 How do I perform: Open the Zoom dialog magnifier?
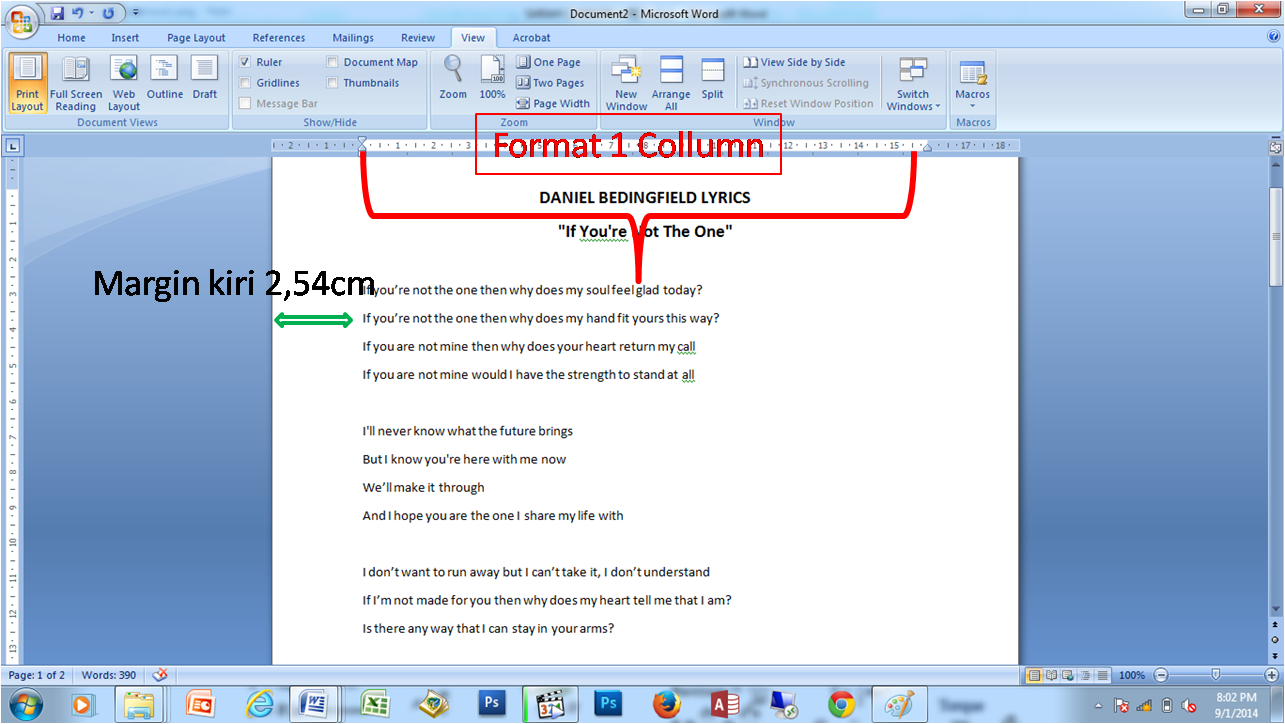(453, 78)
